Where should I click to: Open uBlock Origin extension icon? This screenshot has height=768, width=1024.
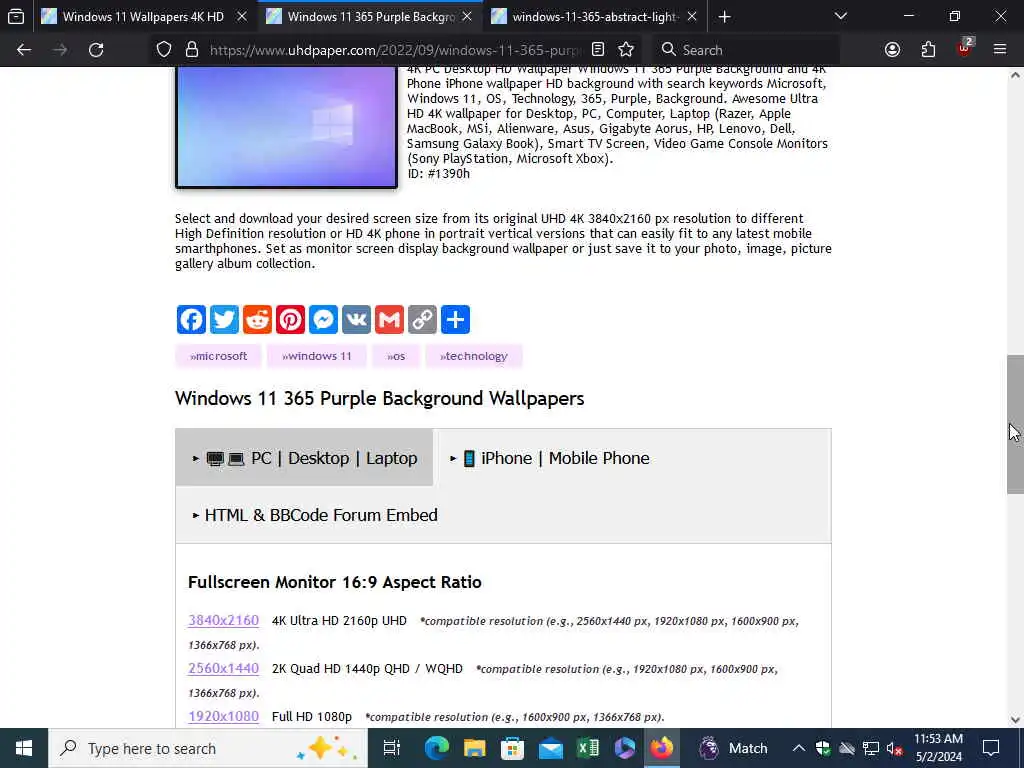[965, 48]
